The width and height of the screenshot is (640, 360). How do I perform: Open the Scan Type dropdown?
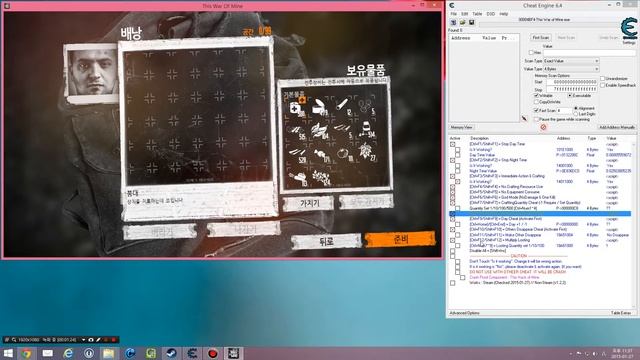(x=571, y=61)
